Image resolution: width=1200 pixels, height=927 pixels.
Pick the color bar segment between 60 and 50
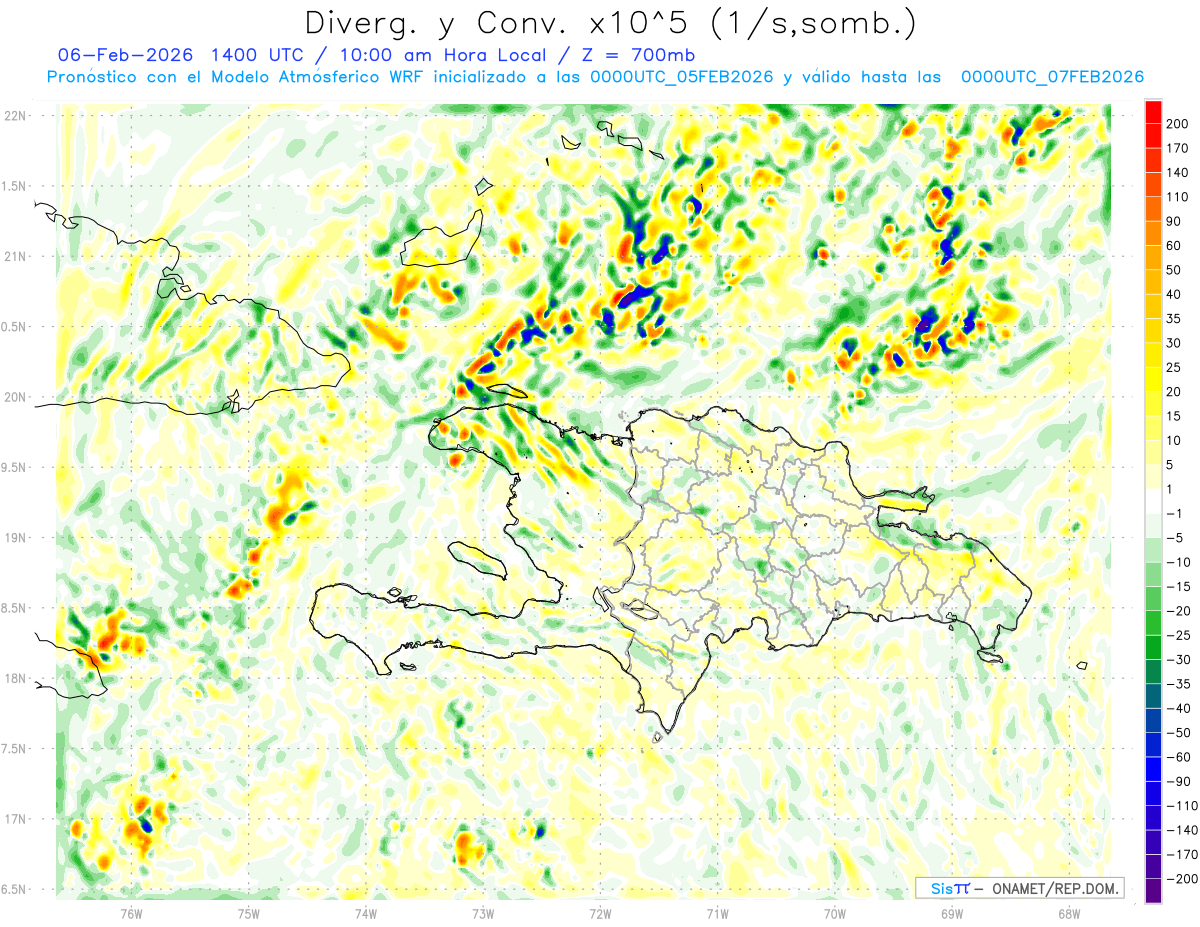click(1153, 259)
